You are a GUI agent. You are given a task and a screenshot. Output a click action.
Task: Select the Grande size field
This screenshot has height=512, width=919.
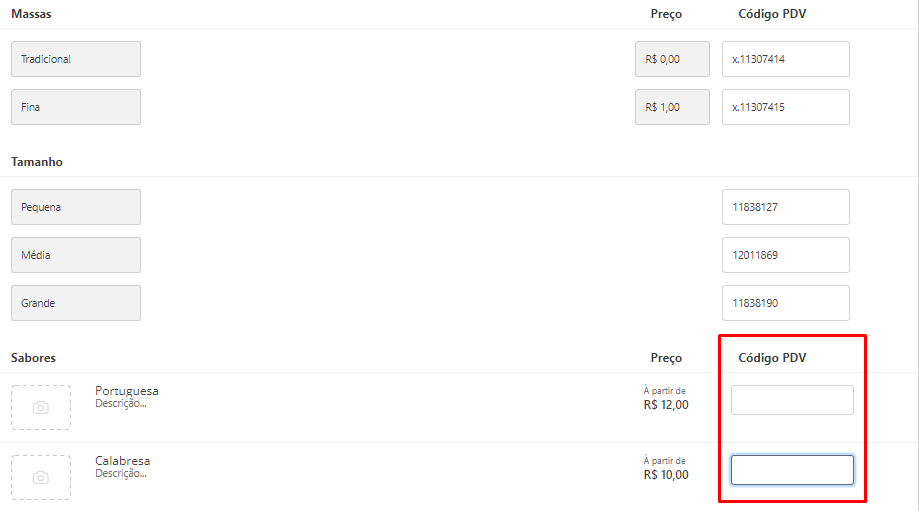coord(76,303)
